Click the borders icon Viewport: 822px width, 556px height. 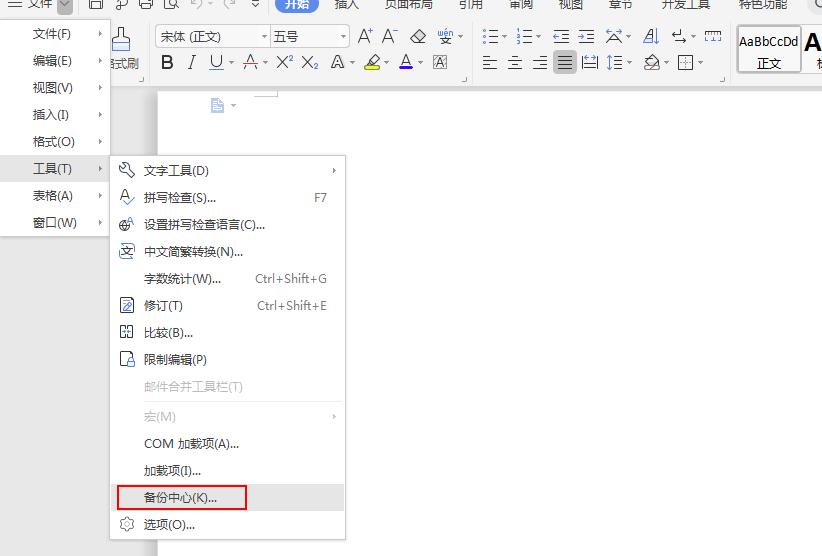coord(685,62)
